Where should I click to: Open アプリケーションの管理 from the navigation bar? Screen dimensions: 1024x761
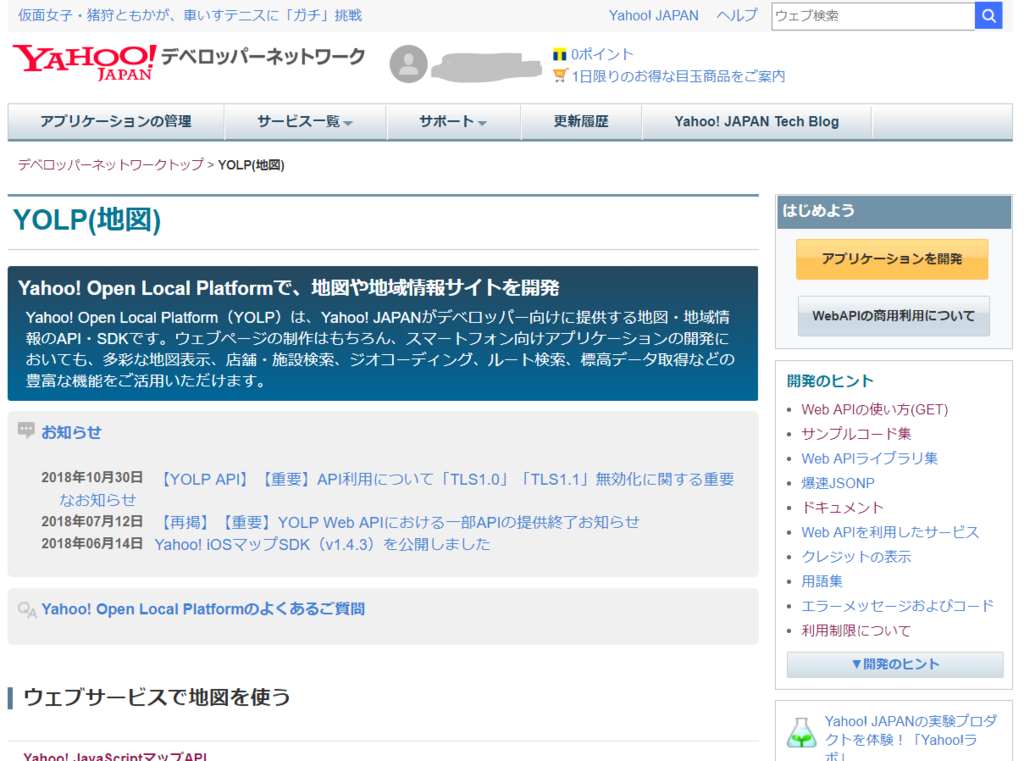point(116,122)
